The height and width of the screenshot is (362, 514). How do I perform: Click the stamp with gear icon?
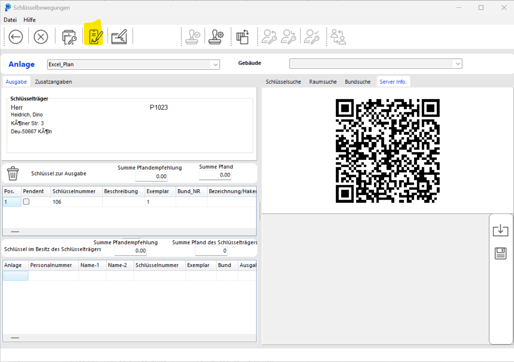click(216, 37)
